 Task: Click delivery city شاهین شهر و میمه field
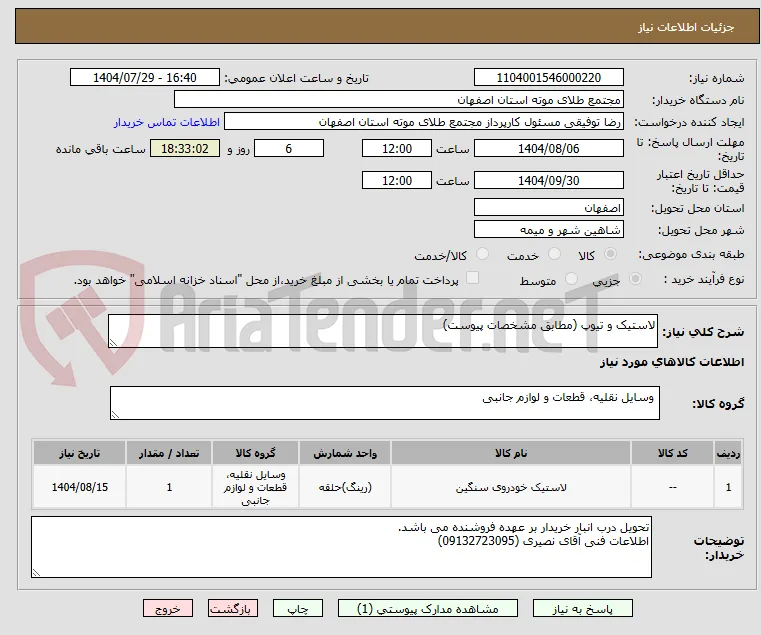point(548,230)
